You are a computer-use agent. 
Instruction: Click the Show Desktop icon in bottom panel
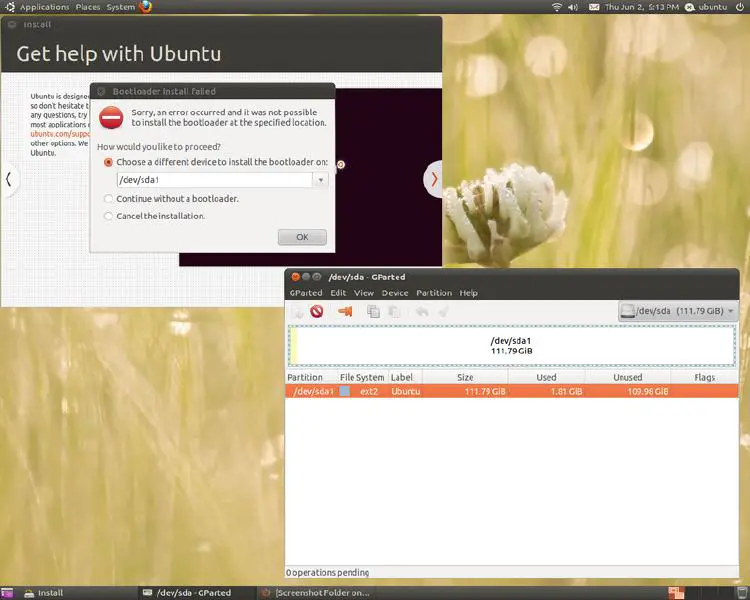[x=7, y=593]
